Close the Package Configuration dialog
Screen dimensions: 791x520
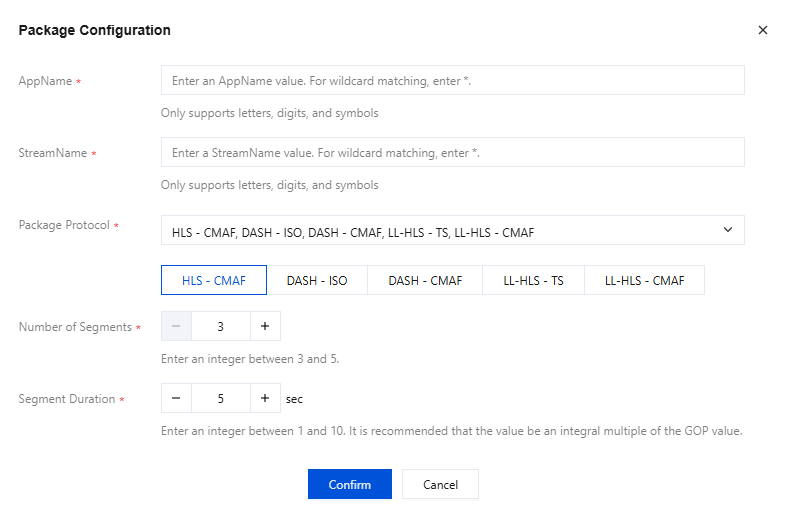(x=763, y=30)
